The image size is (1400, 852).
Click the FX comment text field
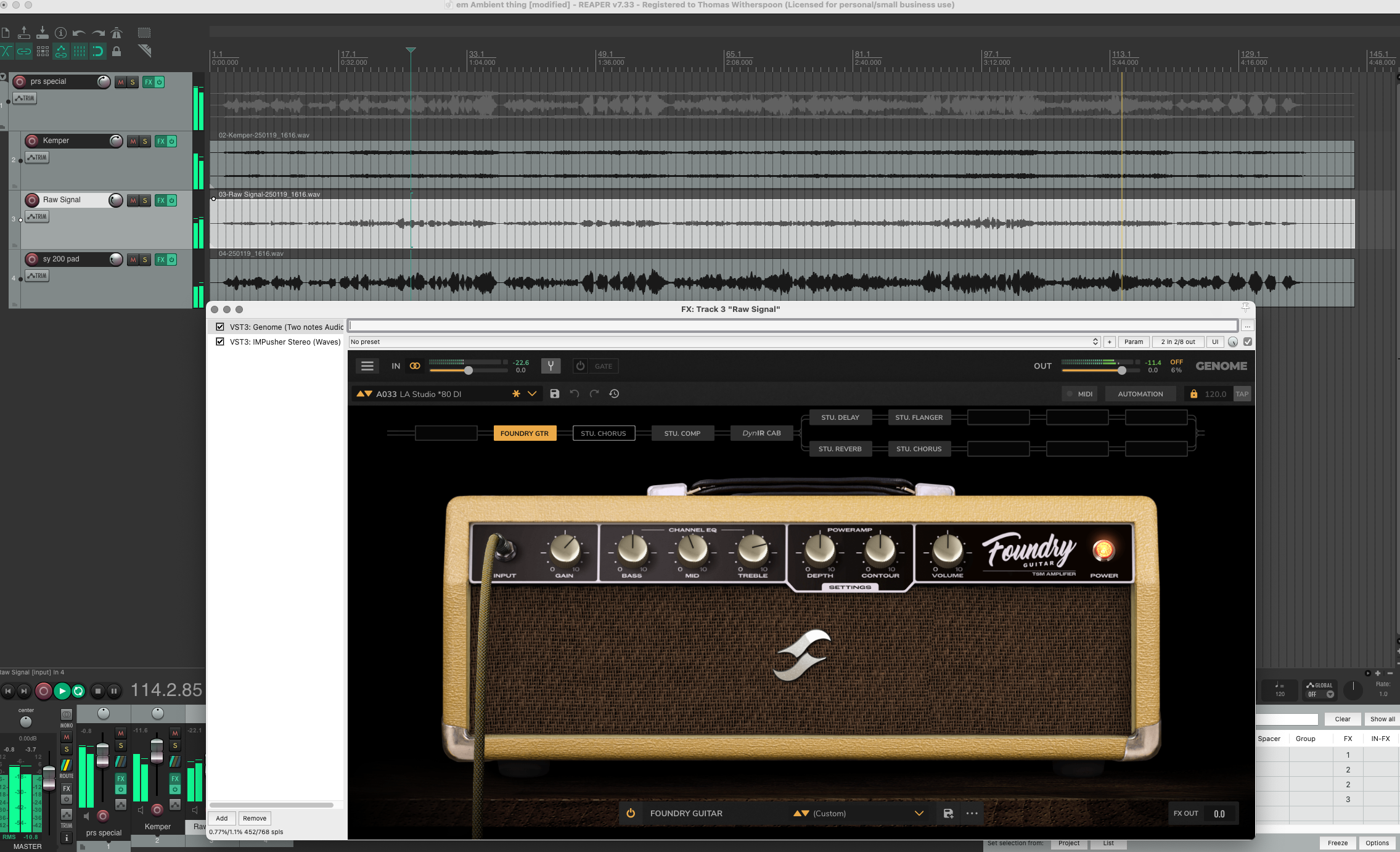(x=793, y=326)
